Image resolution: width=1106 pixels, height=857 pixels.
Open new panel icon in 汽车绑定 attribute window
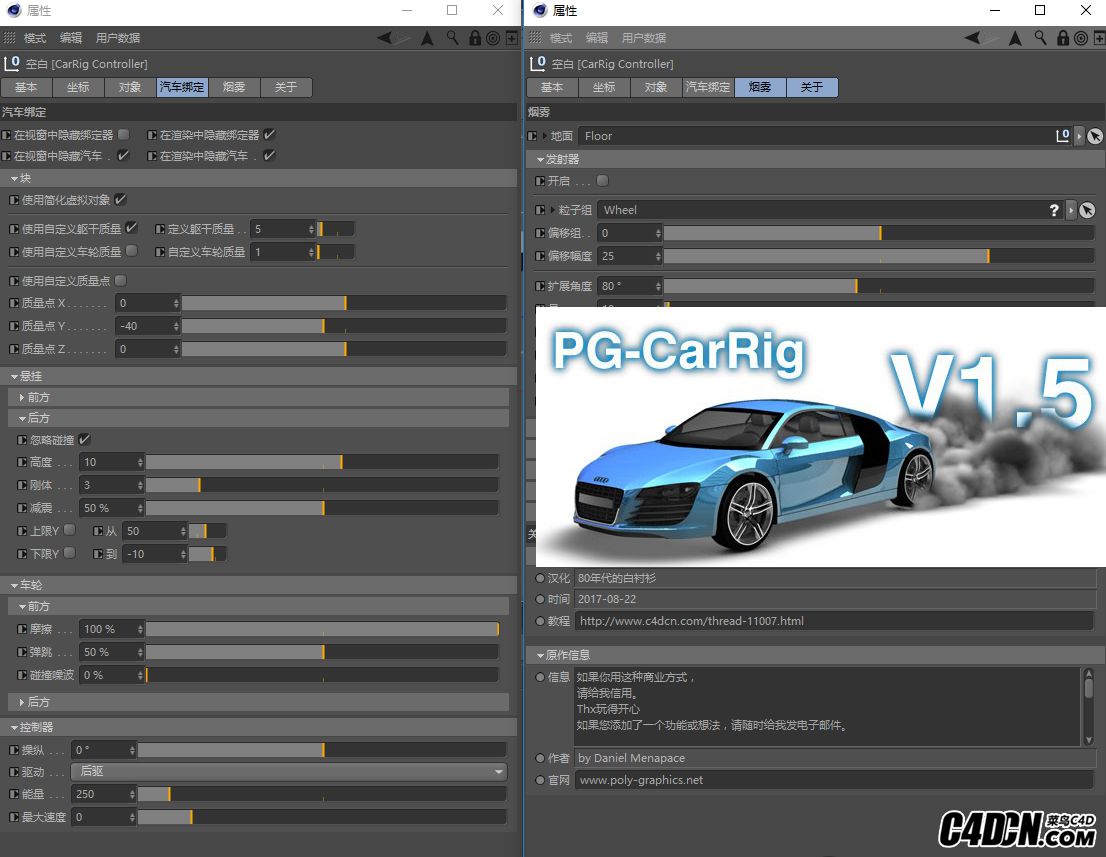[512, 37]
